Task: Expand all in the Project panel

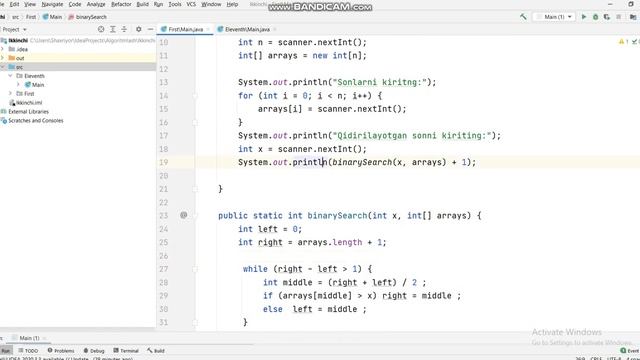Action: click(x=113, y=29)
